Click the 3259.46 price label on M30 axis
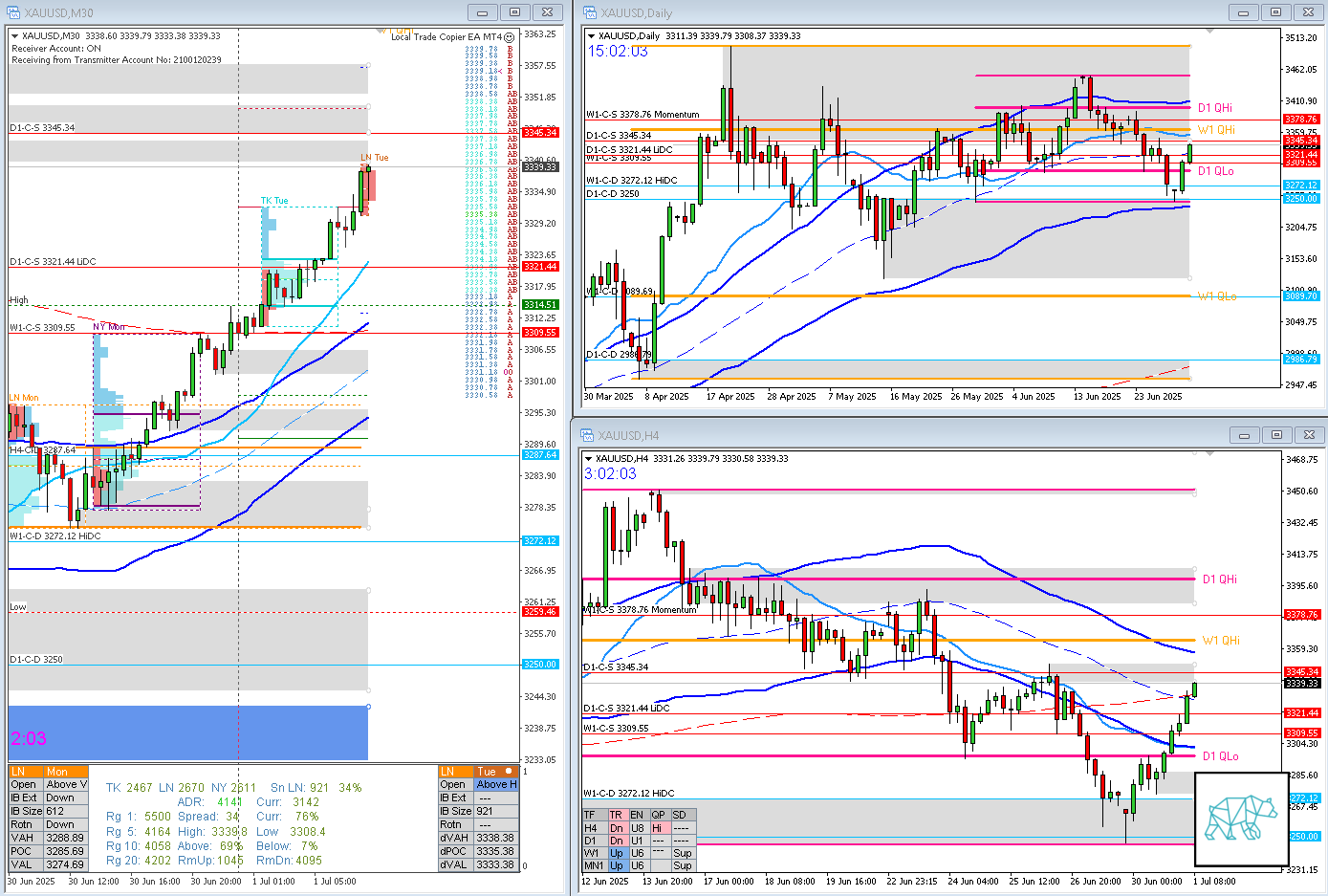The width and height of the screenshot is (1328, 896). (540, 612)
